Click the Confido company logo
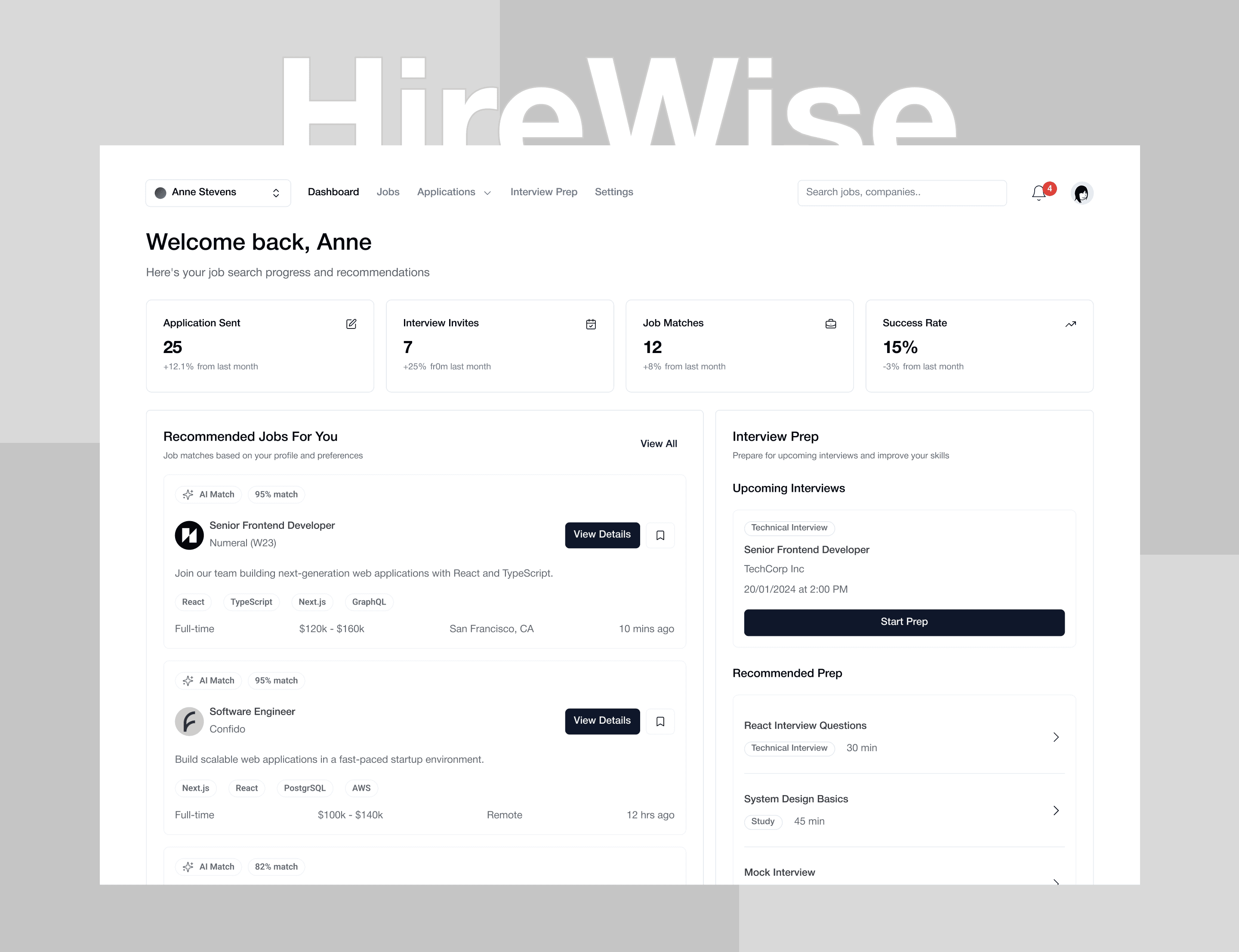1239x952 pixels. pos(189,722)
